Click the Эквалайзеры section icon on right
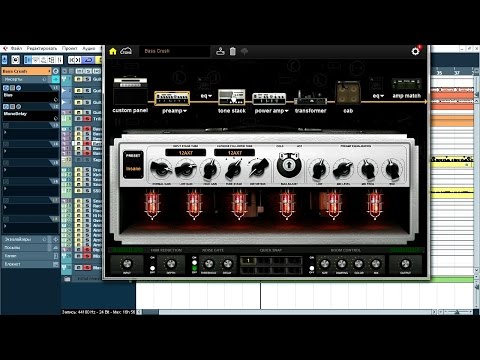 click(55, 239)
